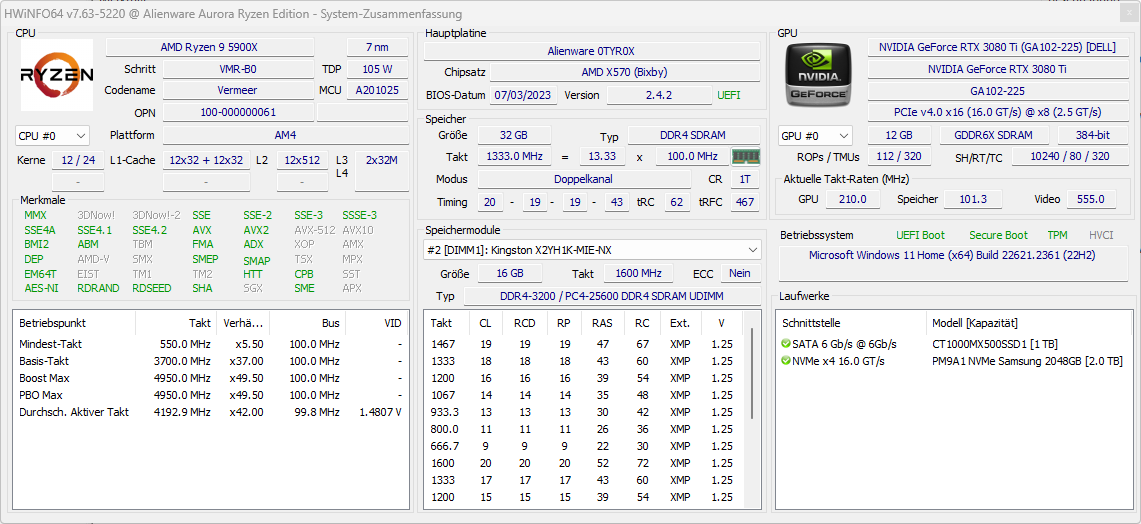Select the Doppelkanal mode field

click(584, 179)
